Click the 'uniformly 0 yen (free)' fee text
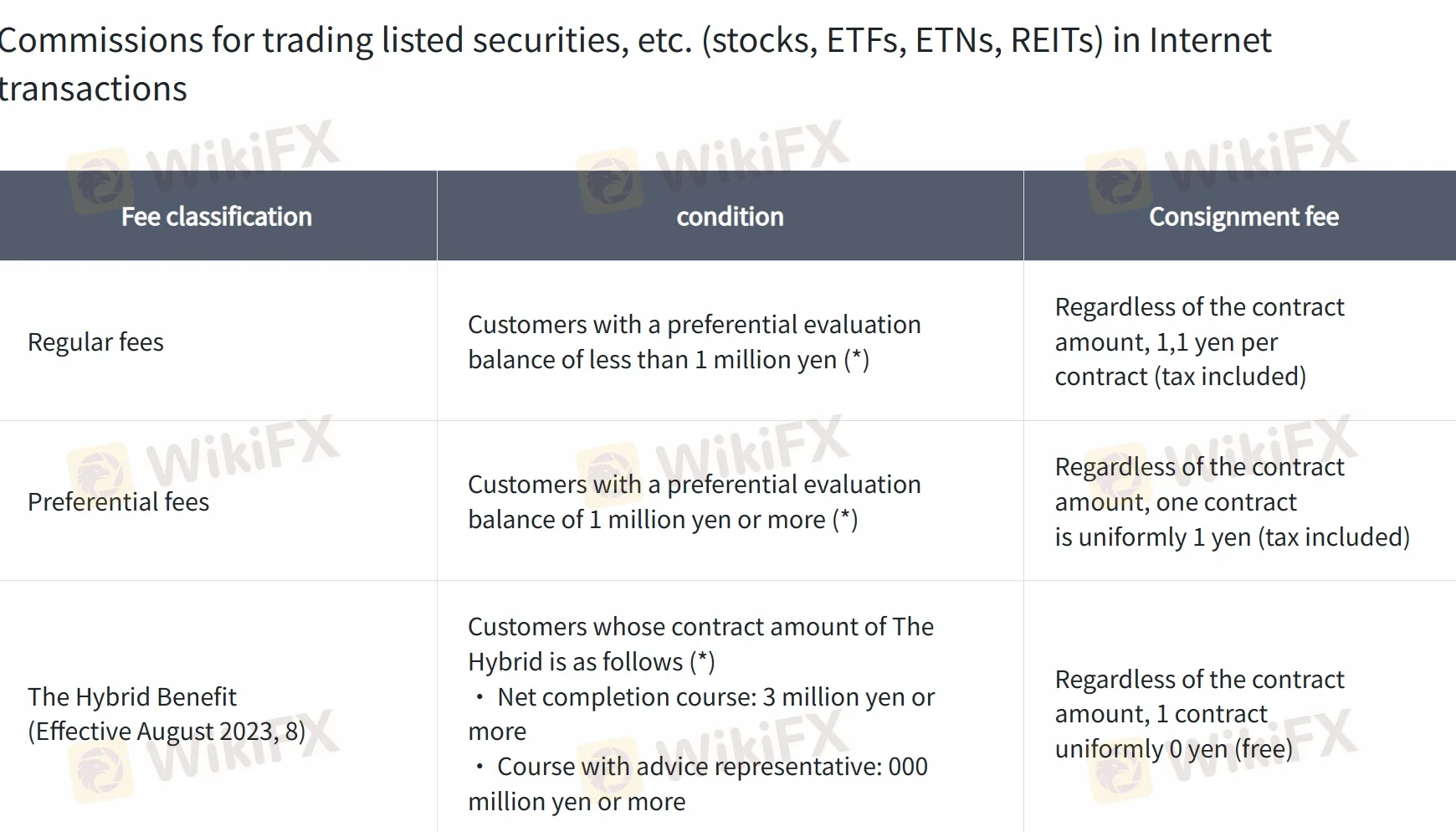This screenshot has height=832, width=1456. tap(1173, 748)
